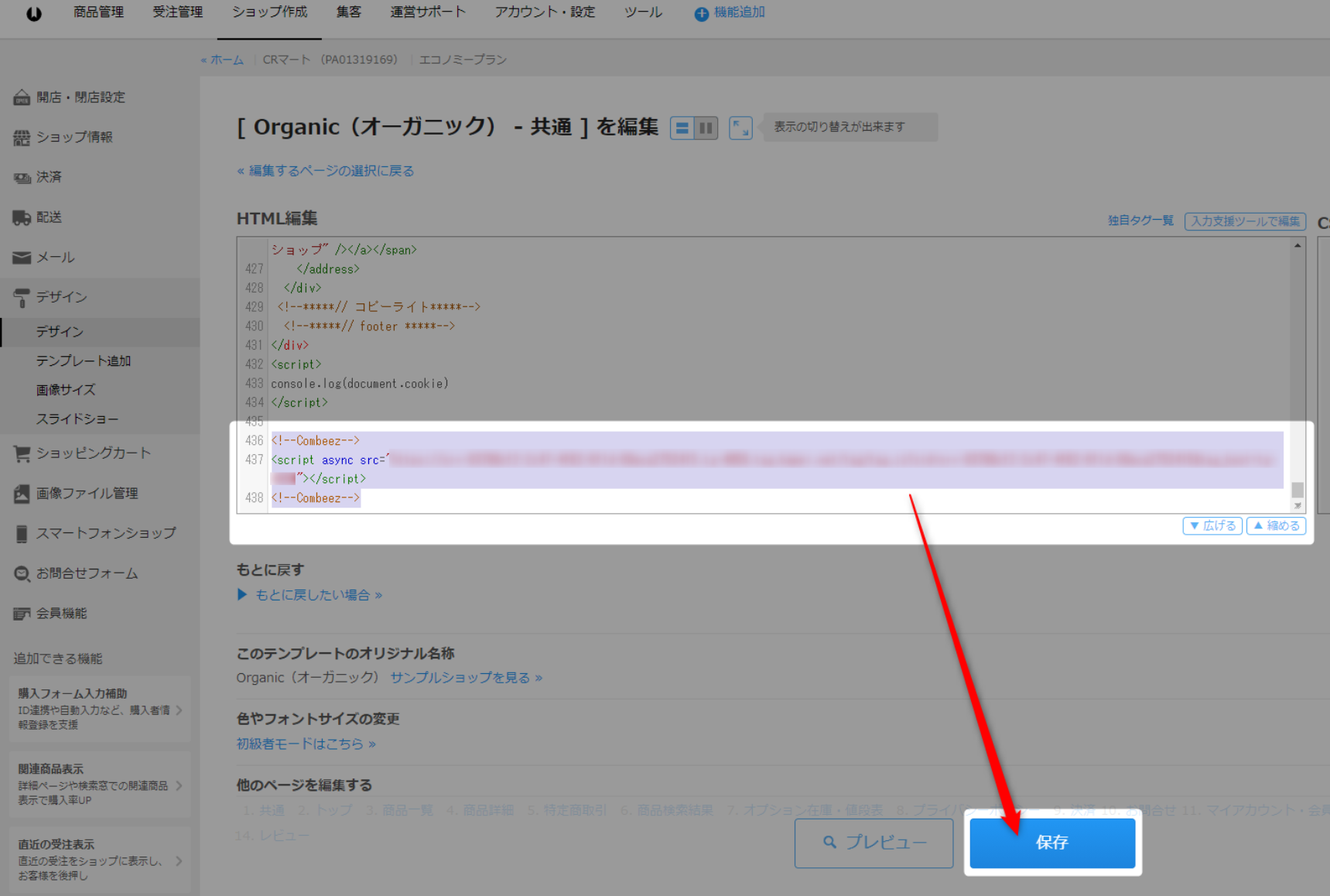Screen dimensions: 1330x896
Task: Click the メール envelope icon
Action: pyautogui.click(x=22, y=258)
